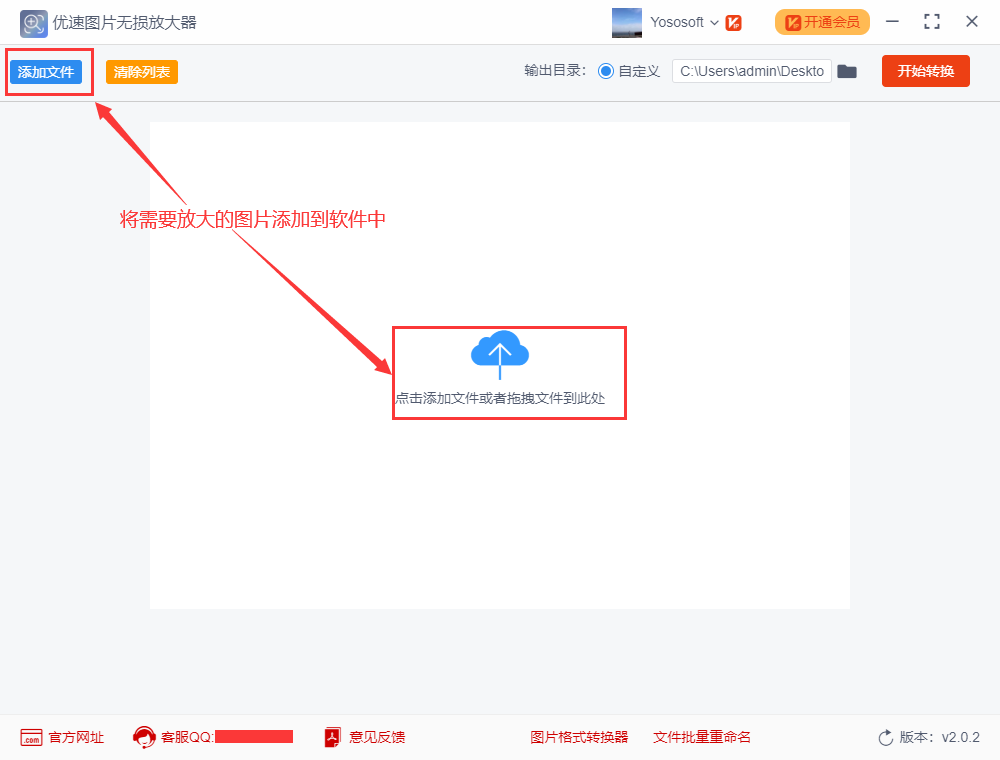Click the version refresh icon
The height and width of the screenshot is (760, 1000).
tap(885, 737)
